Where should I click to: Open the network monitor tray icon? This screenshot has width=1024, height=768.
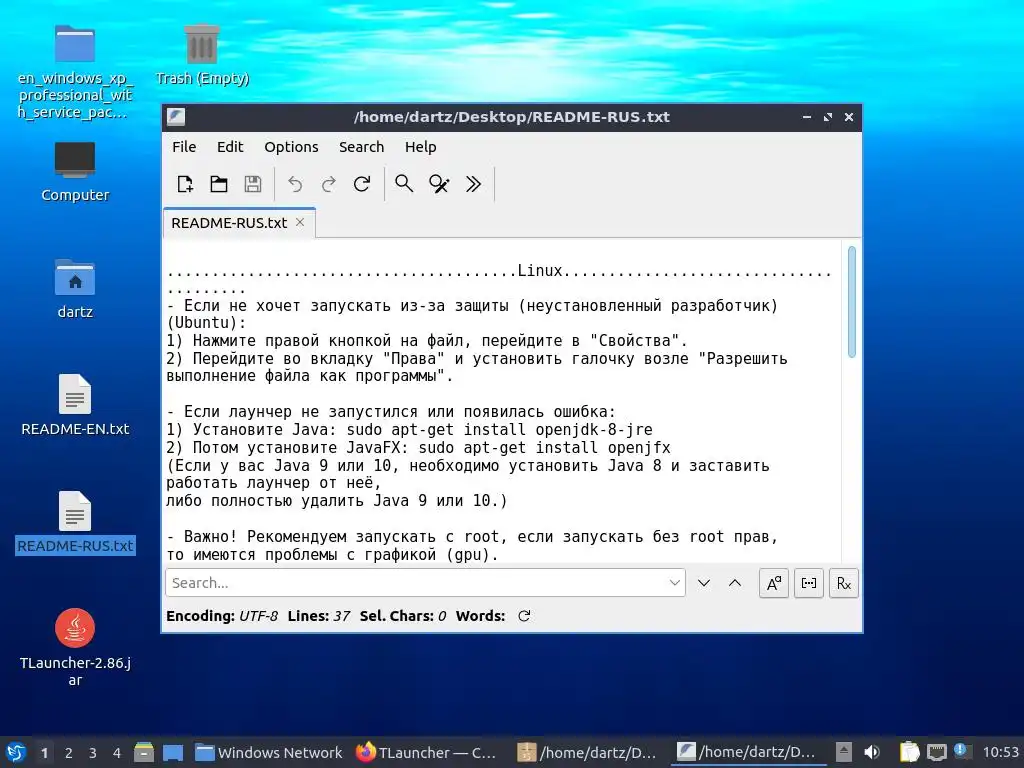click(x=936, y=752)
